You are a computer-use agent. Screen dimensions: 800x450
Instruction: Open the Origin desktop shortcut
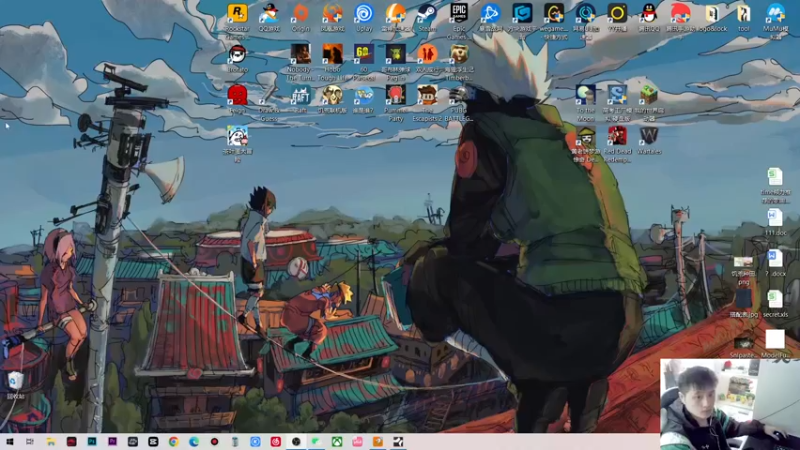tap(301, 14)
